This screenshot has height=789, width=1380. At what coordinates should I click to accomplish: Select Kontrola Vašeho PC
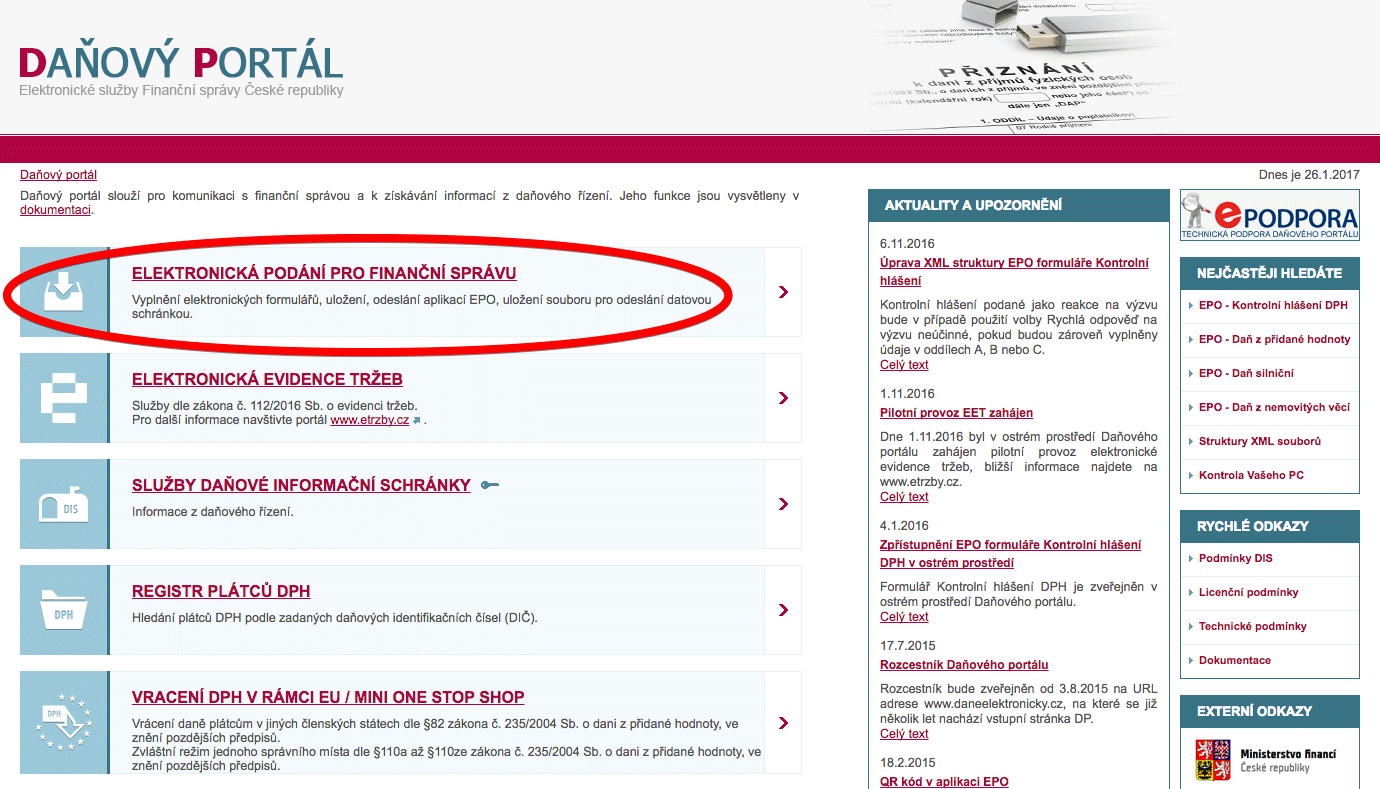[x=1251, y=475]
